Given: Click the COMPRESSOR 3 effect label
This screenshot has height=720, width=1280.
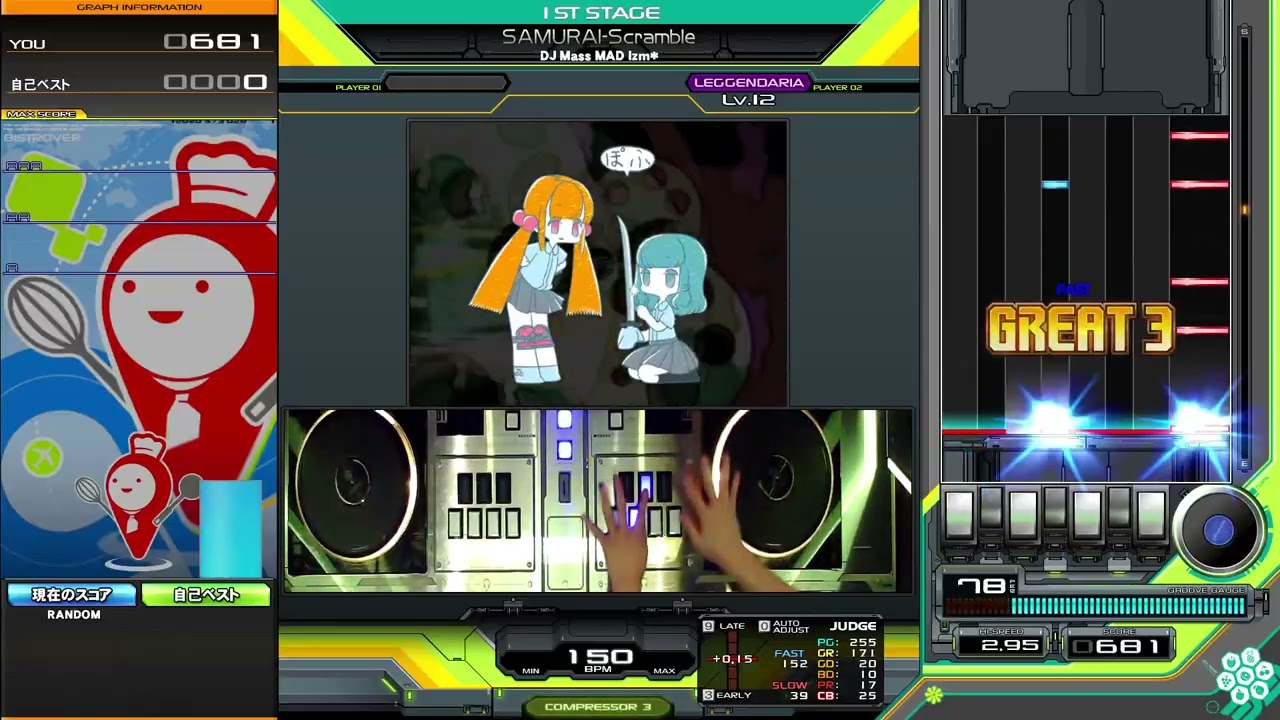Looking at the screenshot, I should [598, 707].
